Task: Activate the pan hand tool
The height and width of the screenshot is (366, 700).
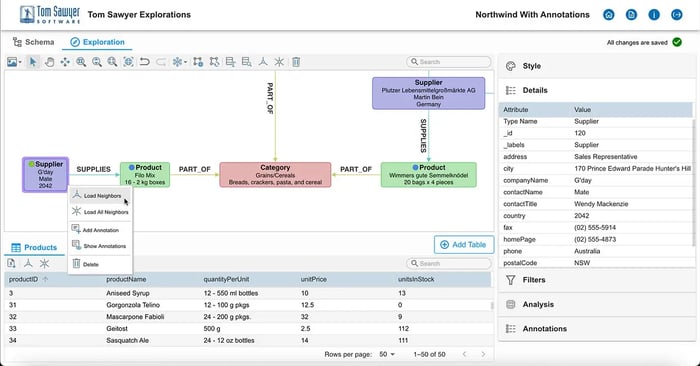Action: click(49, 62)
